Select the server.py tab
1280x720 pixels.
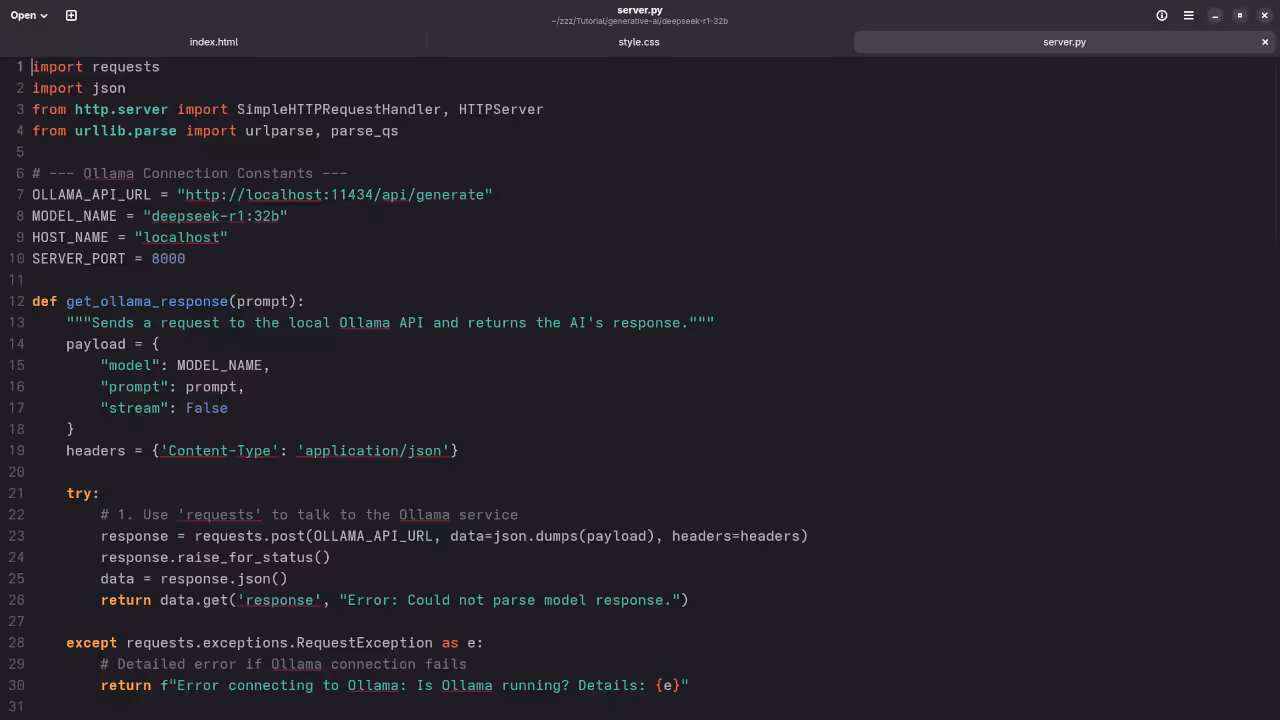(x=1064, y=42)
